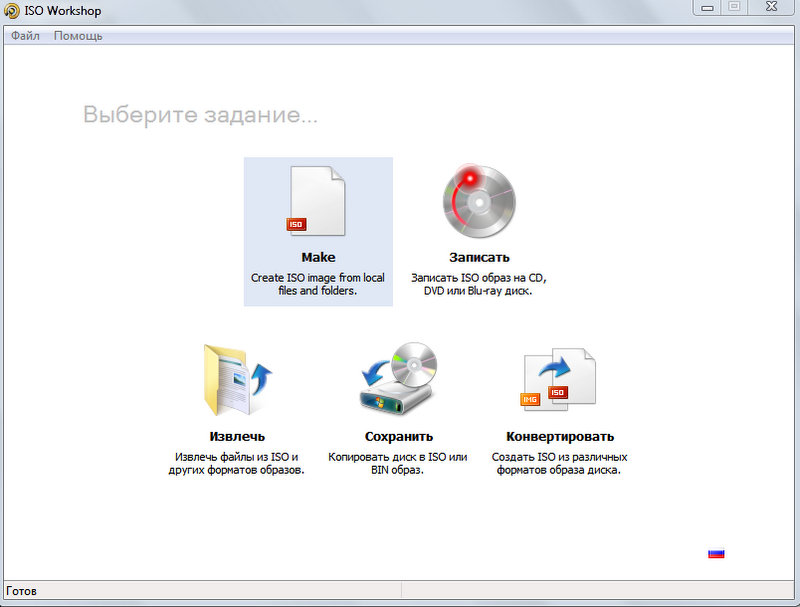The image size is (800, 607).
Task: Choose the bold Записать label
Action: pyautogui.click(x=479, y=257)
